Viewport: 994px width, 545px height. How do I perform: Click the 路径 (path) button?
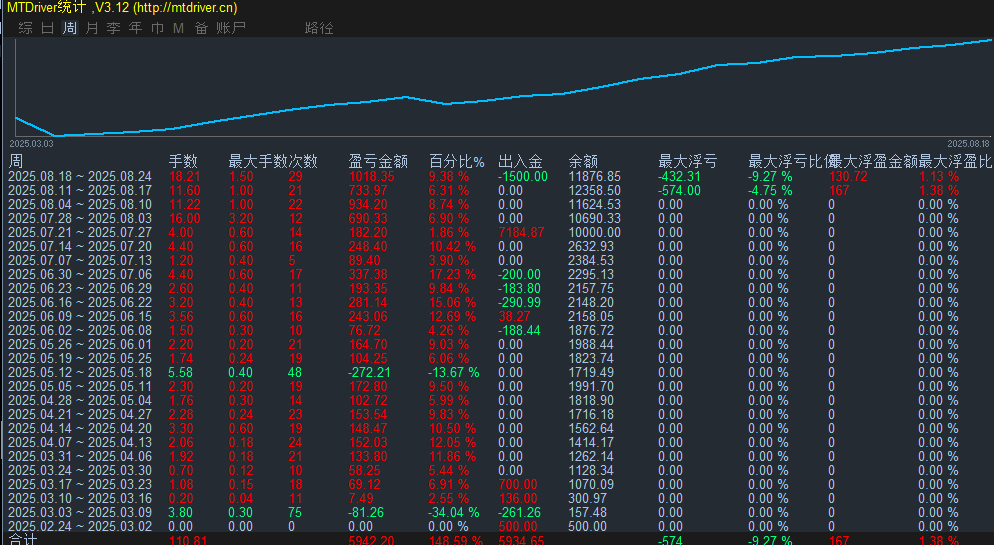pos(319,28)
